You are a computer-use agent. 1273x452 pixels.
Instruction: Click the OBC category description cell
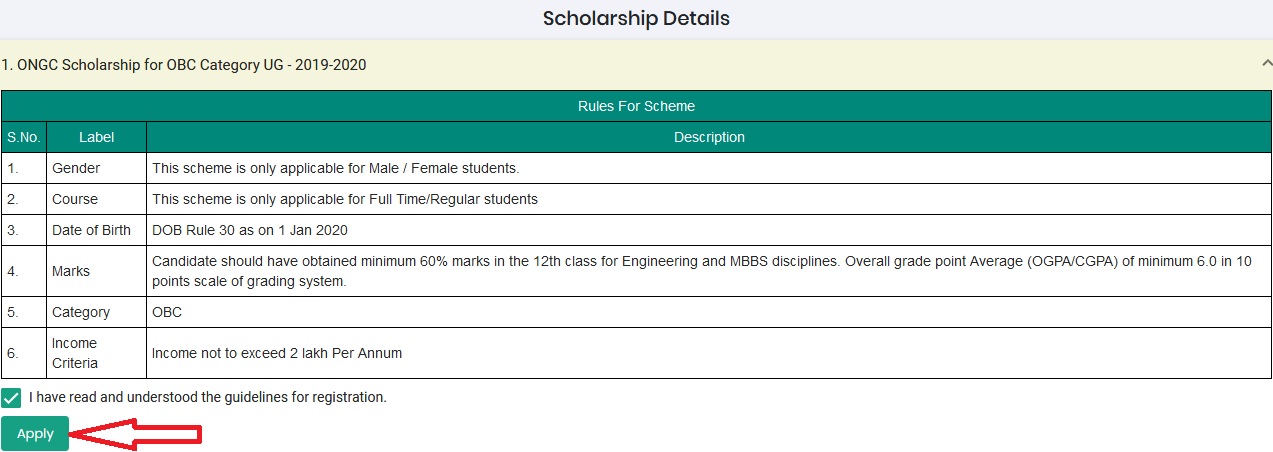click(709, 312)
